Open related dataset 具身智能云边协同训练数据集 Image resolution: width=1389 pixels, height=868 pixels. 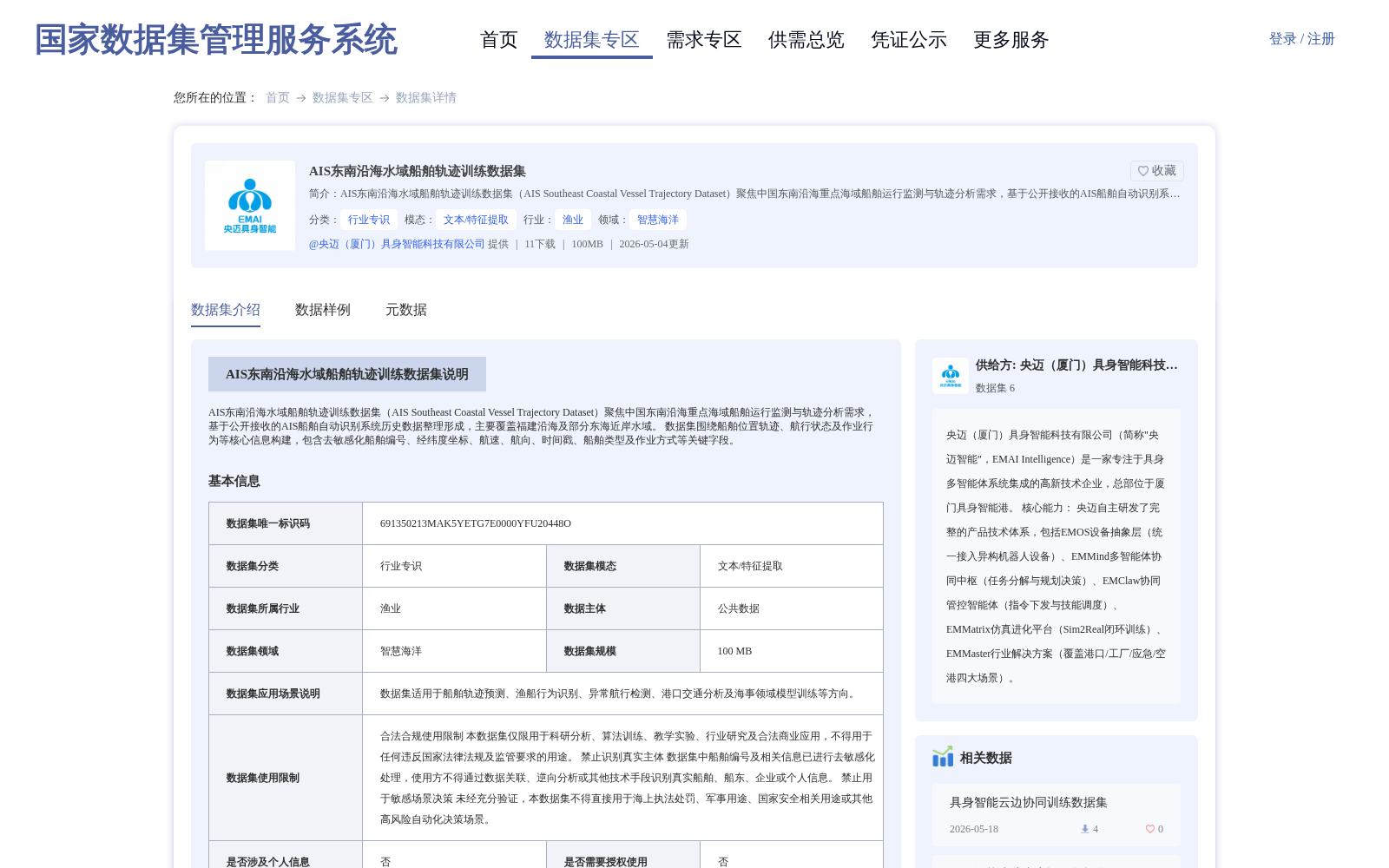[1029, 802]
